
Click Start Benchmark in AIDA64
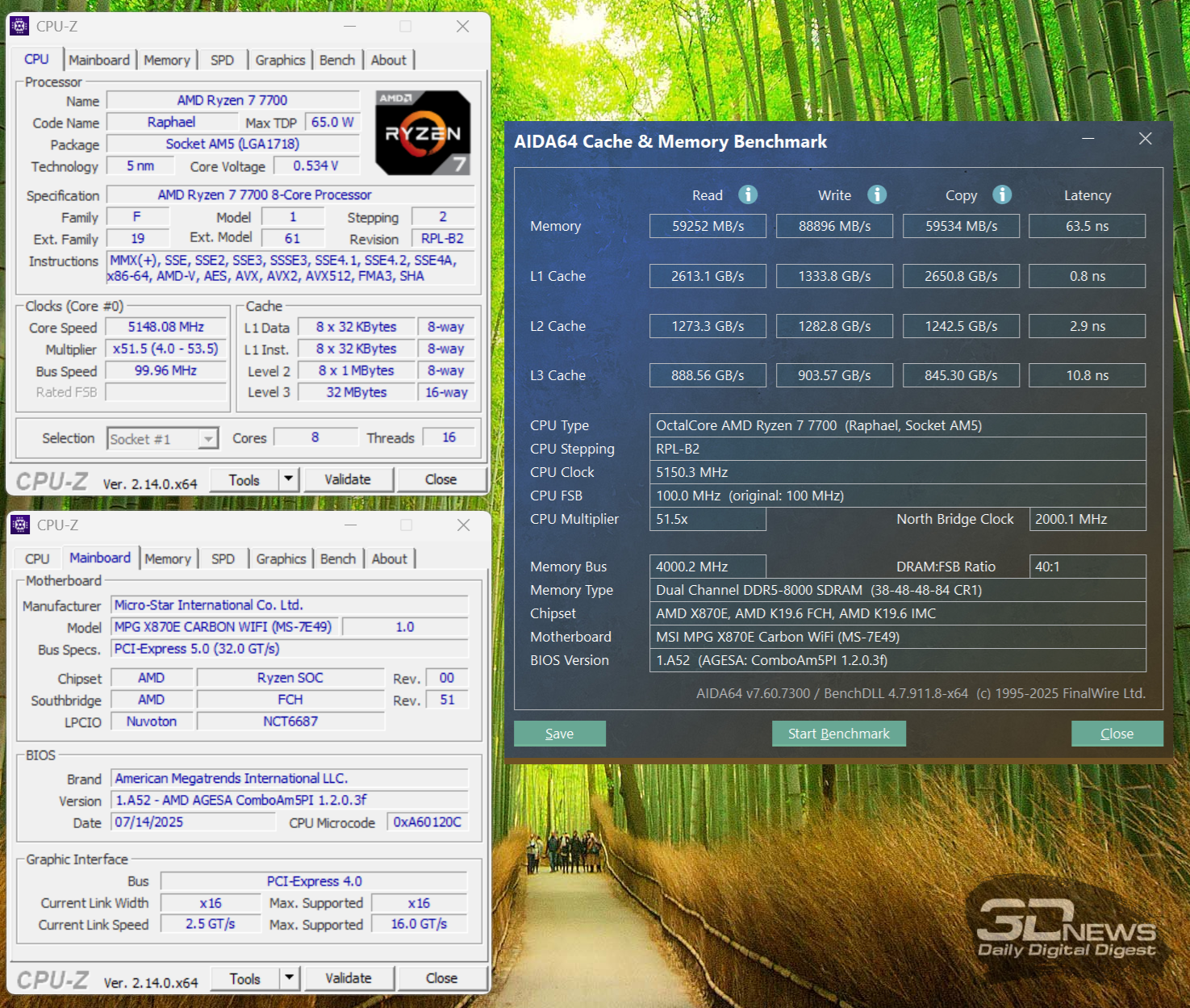[839, 734]
